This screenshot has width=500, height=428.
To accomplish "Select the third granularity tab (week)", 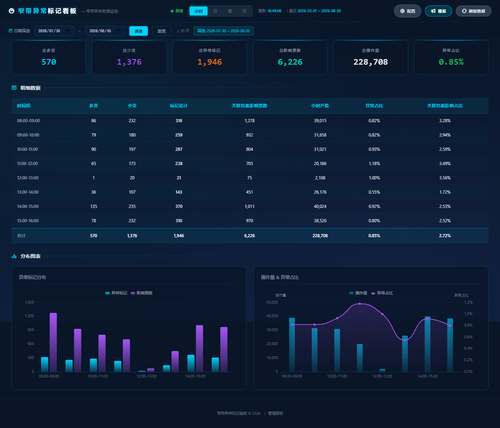I will (x=230, y=11).
